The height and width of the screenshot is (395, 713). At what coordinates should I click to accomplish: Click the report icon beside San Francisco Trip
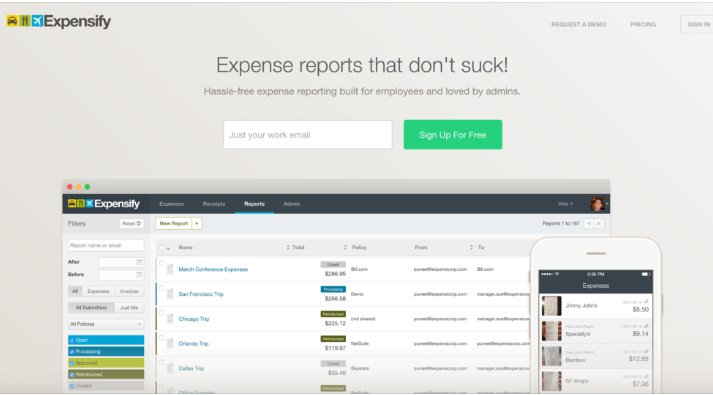pyautogui.click(x=170, y=294)
